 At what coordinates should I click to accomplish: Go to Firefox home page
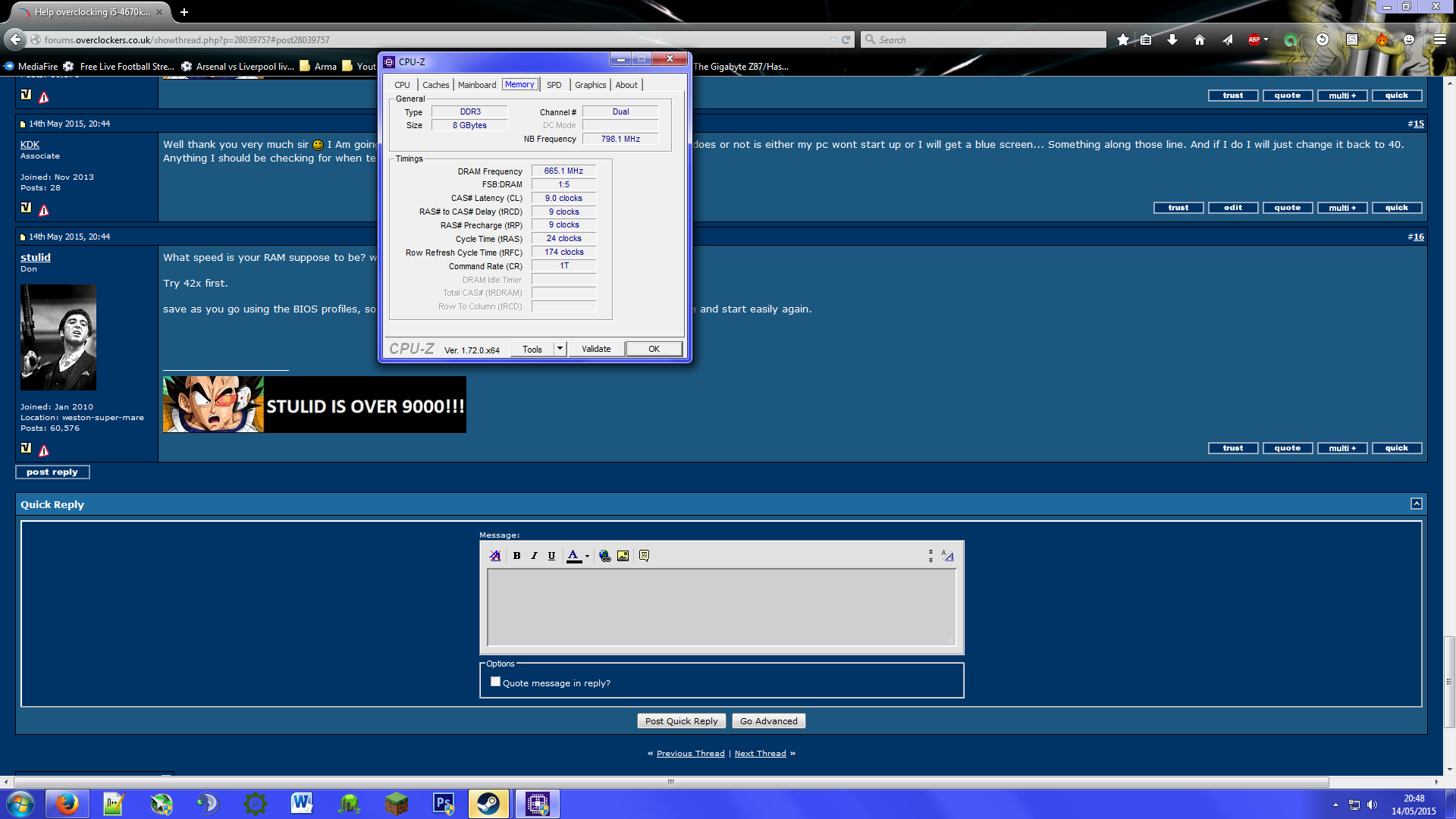[x=1200, y=39]
